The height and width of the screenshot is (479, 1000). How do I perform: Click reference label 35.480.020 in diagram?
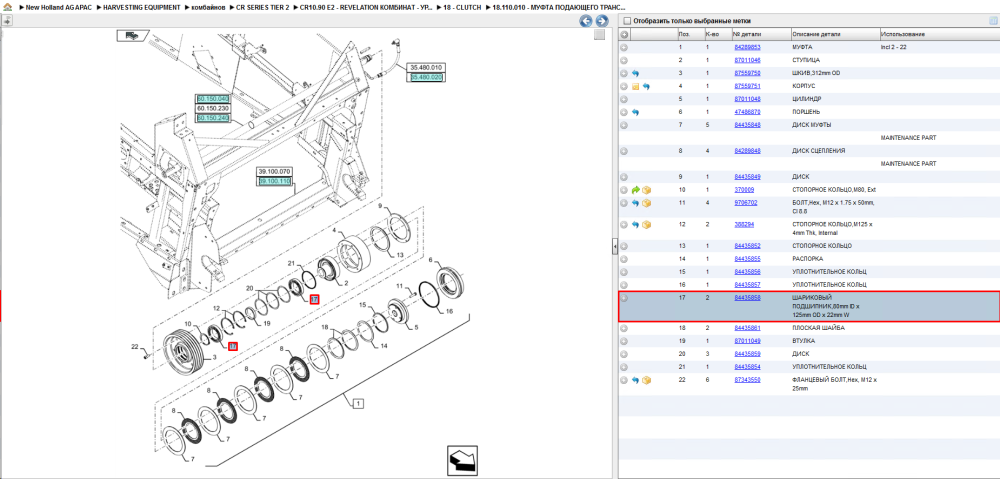(426, 77)
